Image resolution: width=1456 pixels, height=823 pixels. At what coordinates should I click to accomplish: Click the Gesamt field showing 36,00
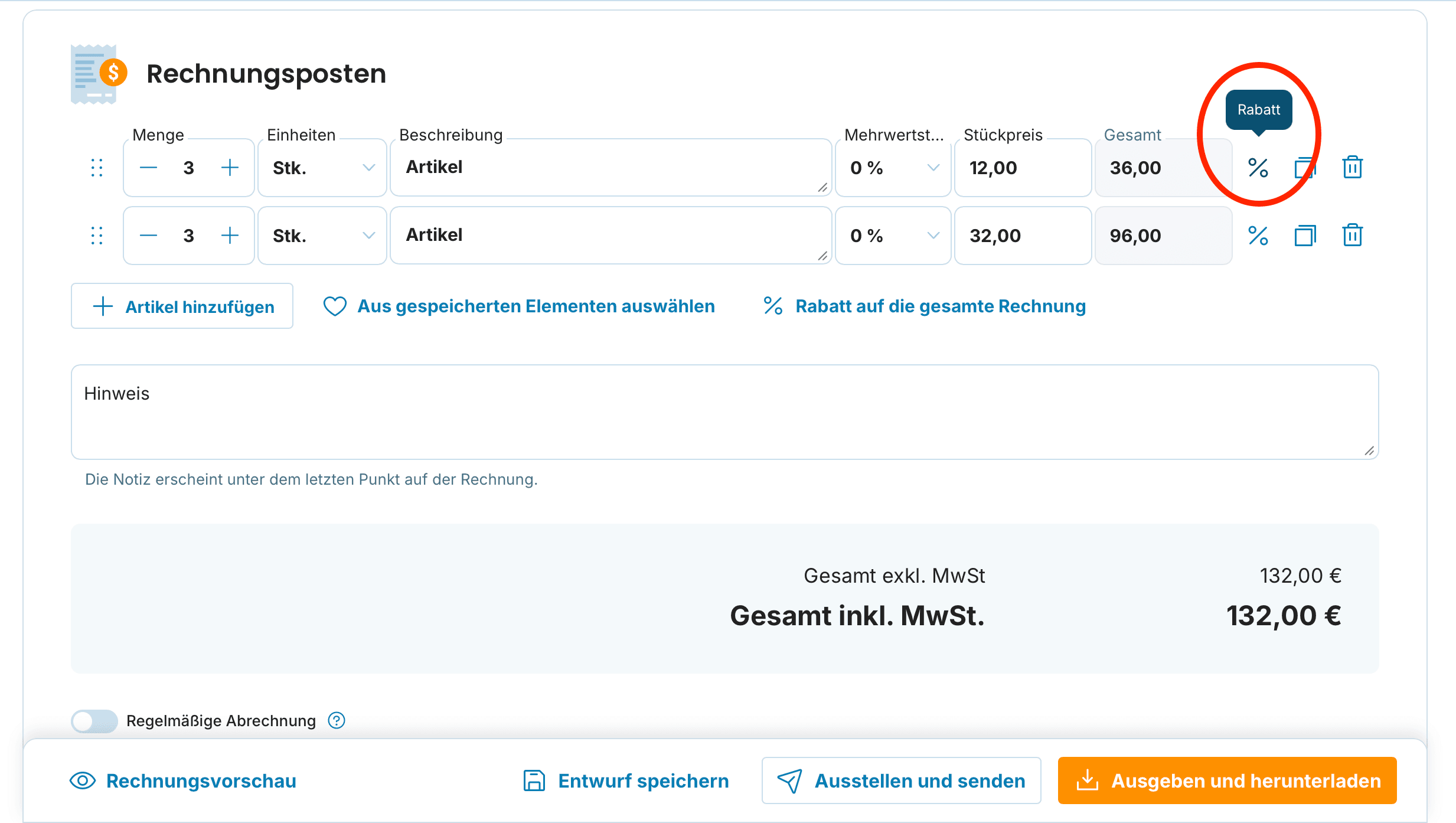(x=1163, y=168)
